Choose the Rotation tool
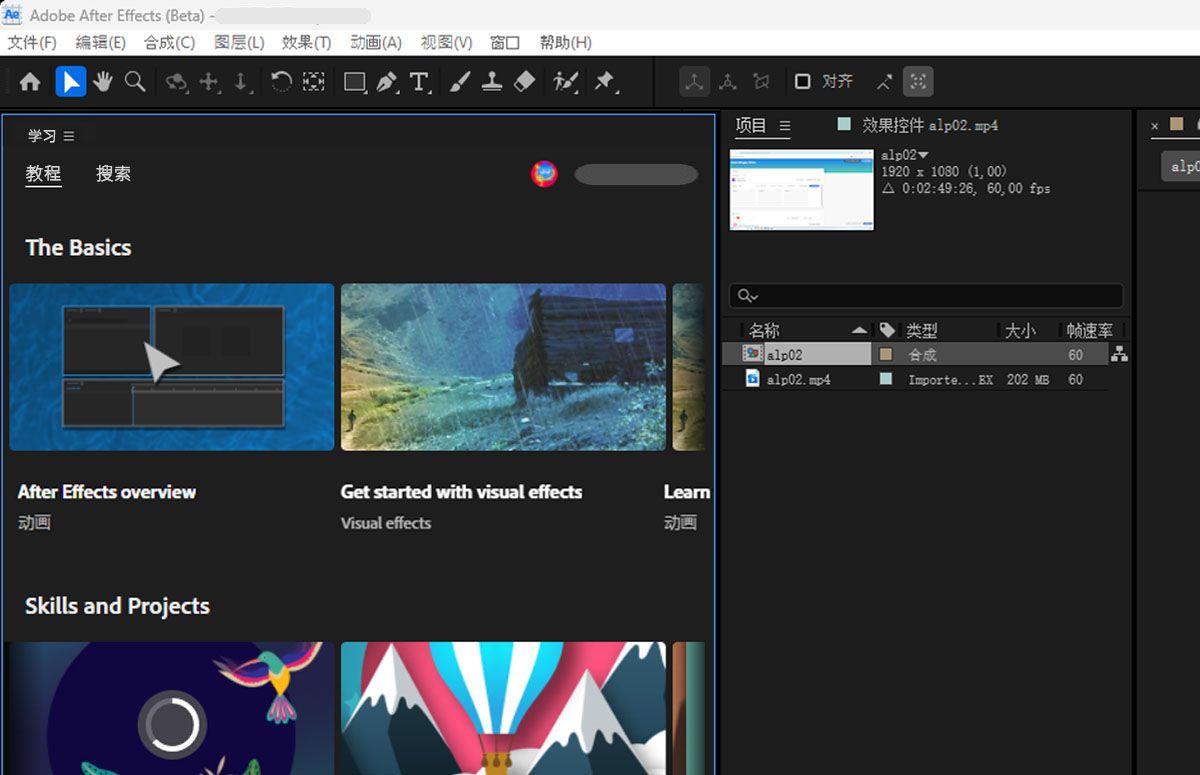 (281, 82)
